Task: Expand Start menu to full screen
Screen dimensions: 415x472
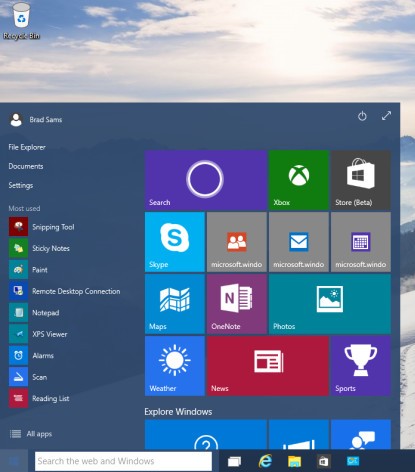Action: pos(386,116)
